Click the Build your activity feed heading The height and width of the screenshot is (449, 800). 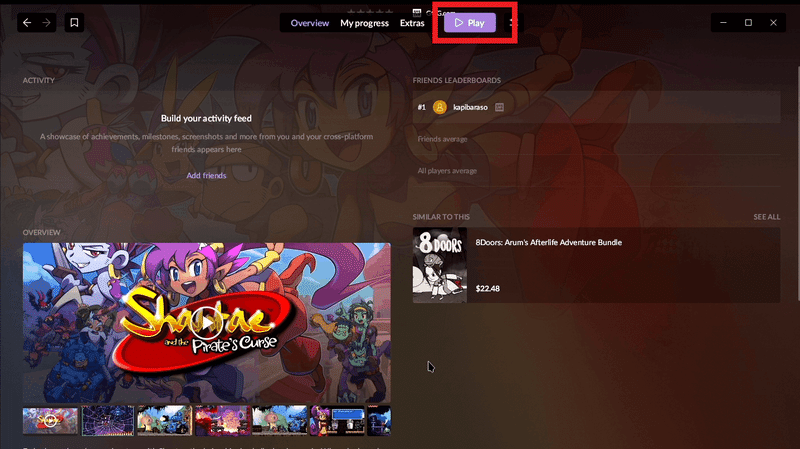click(x=206, y=118)
